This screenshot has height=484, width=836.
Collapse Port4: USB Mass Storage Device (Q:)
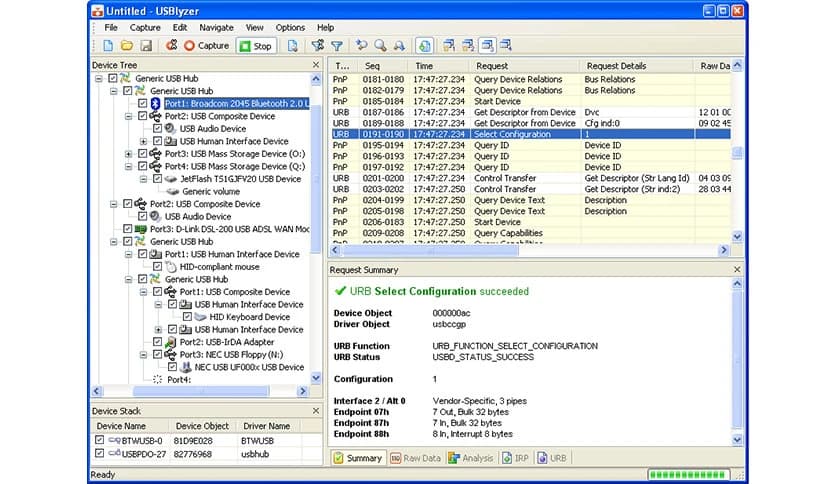click(x=128, y=166)
